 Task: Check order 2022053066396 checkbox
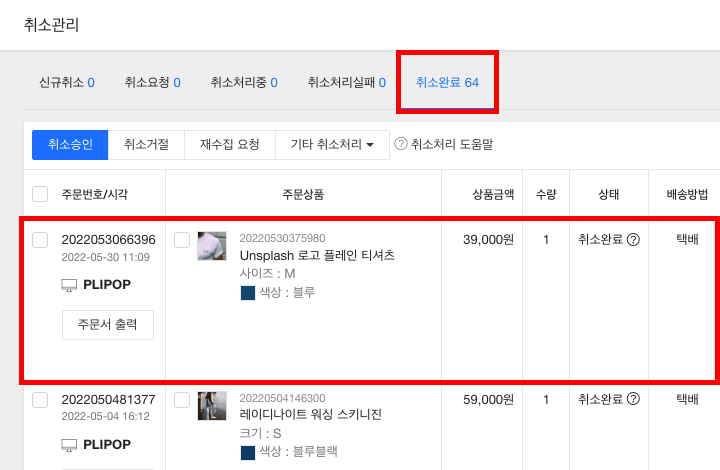click(40, 240)
